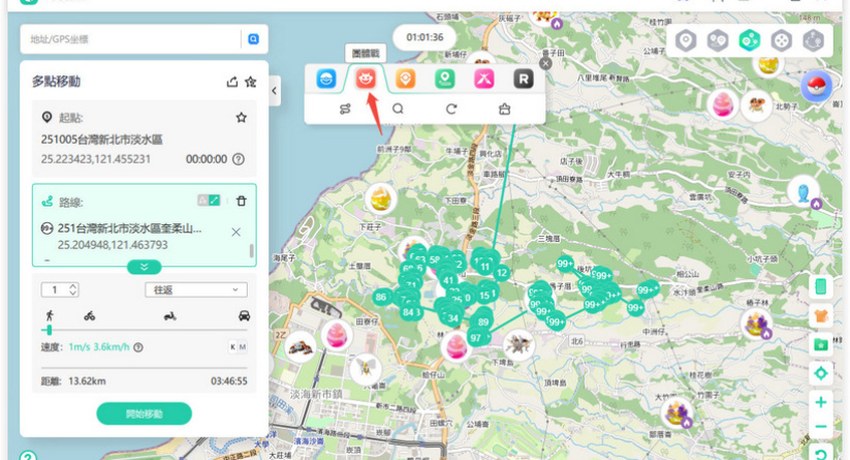Select walking speed icon

[50, 315]
